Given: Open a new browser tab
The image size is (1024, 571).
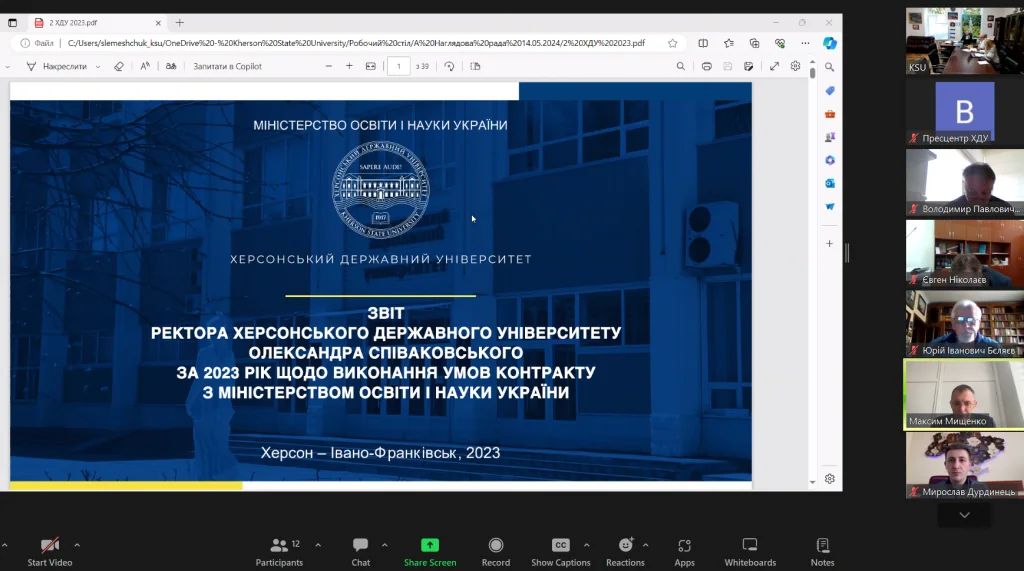Looking at the screenshot, I should tap(180, 22).
